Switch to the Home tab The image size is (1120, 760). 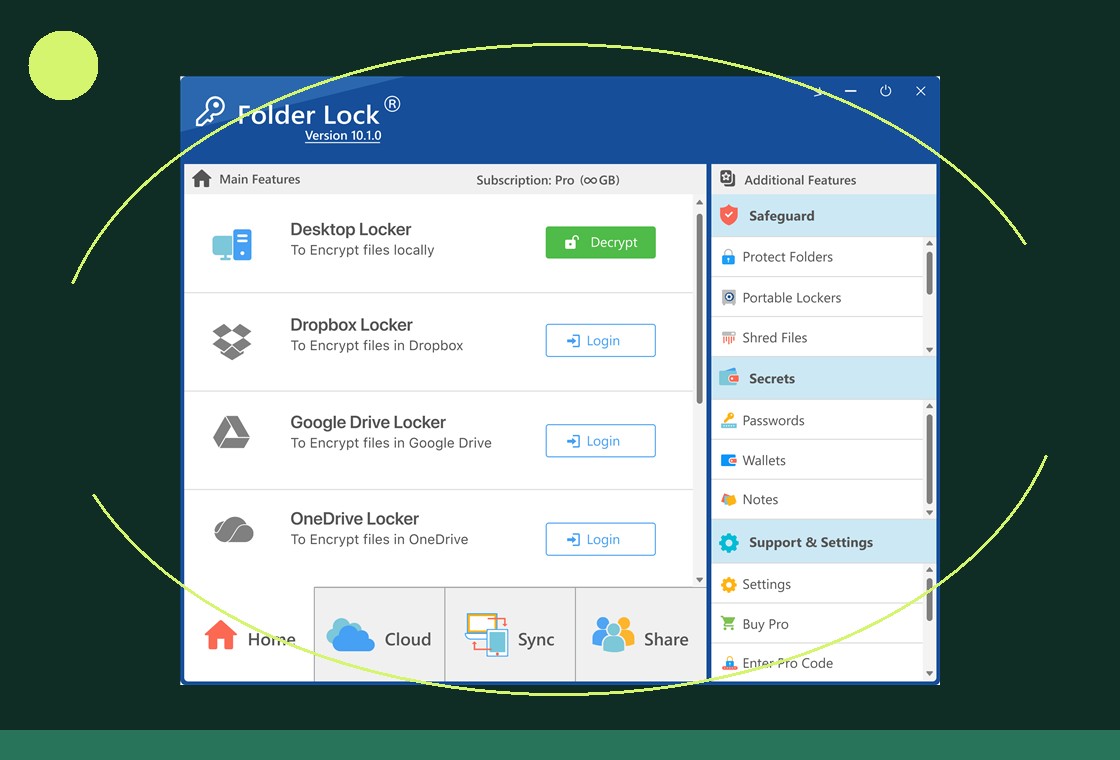(249, 635)
